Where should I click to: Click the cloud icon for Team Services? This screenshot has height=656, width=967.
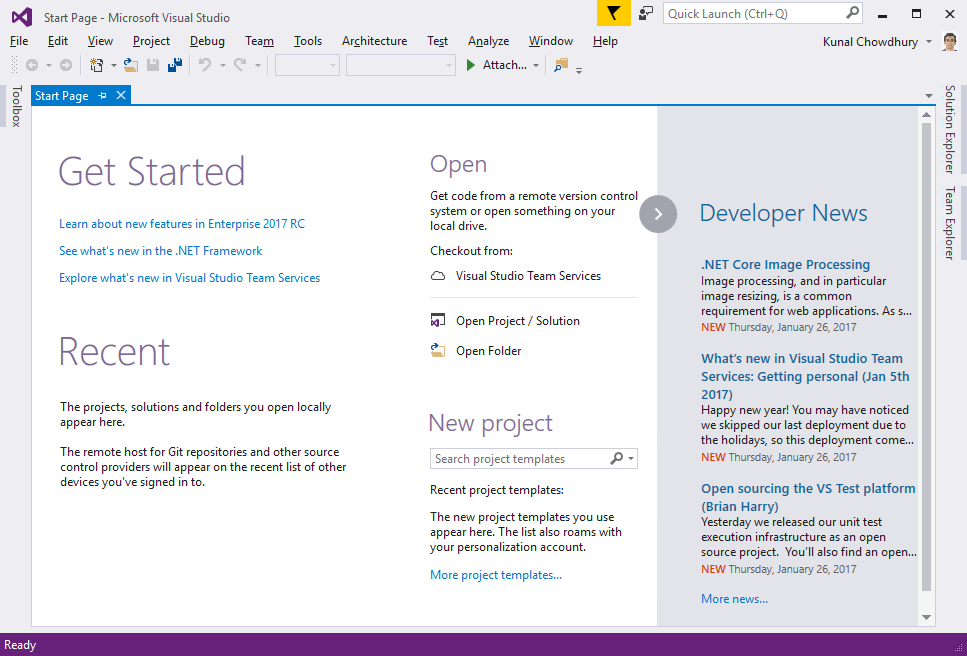point(438,276)
